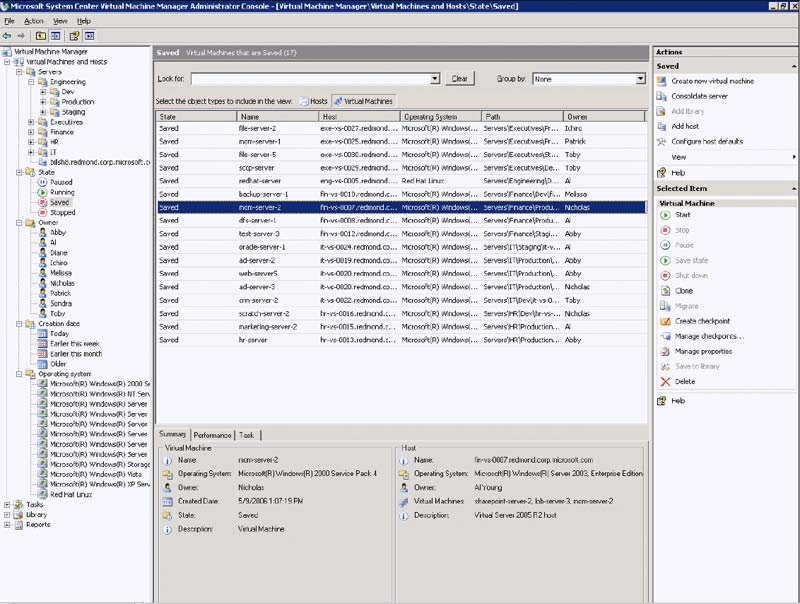
Task: Select the Running state filter
Action: tap(61, 192)
